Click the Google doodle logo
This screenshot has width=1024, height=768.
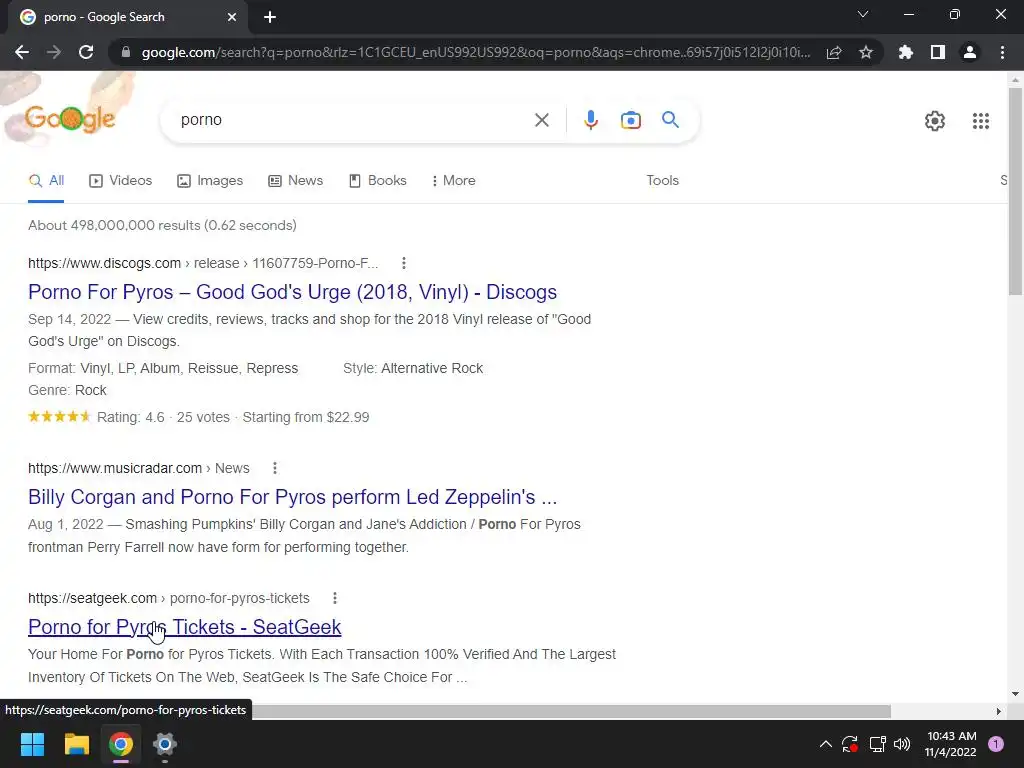(70, 119)
